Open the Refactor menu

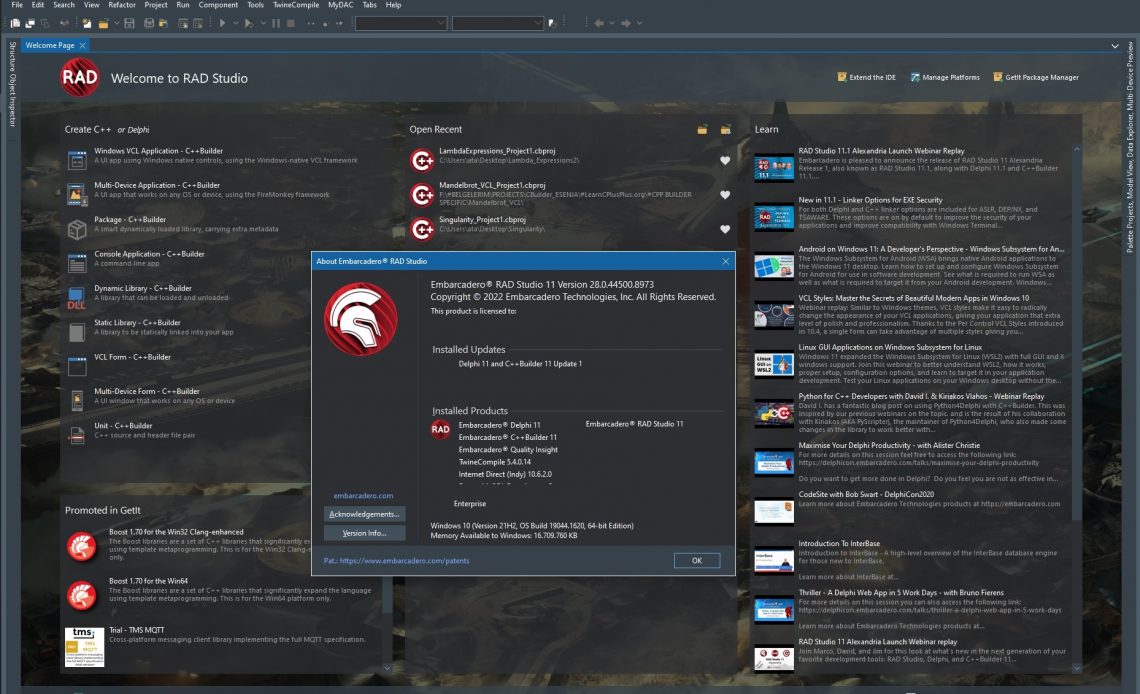[122, 5]
